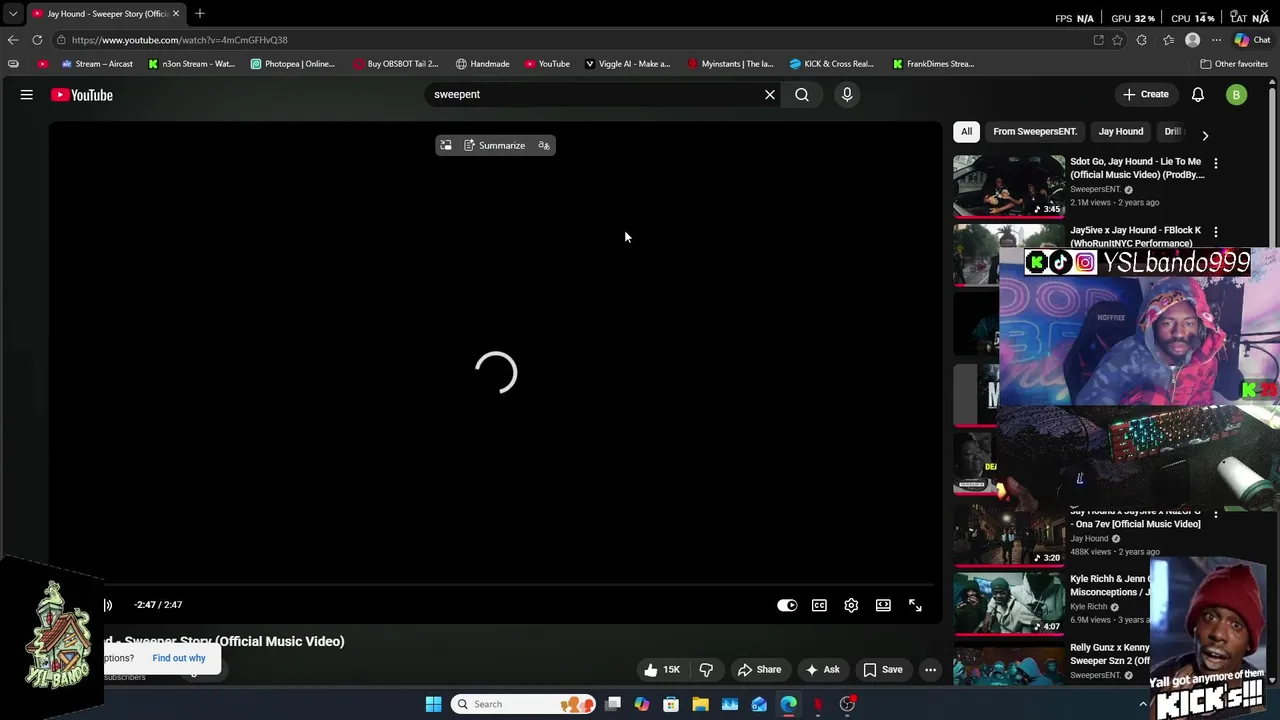The width and height of the screenshot is (1280, 720).
Task: Open the Viggle AI bookmark
Action: 627,64
